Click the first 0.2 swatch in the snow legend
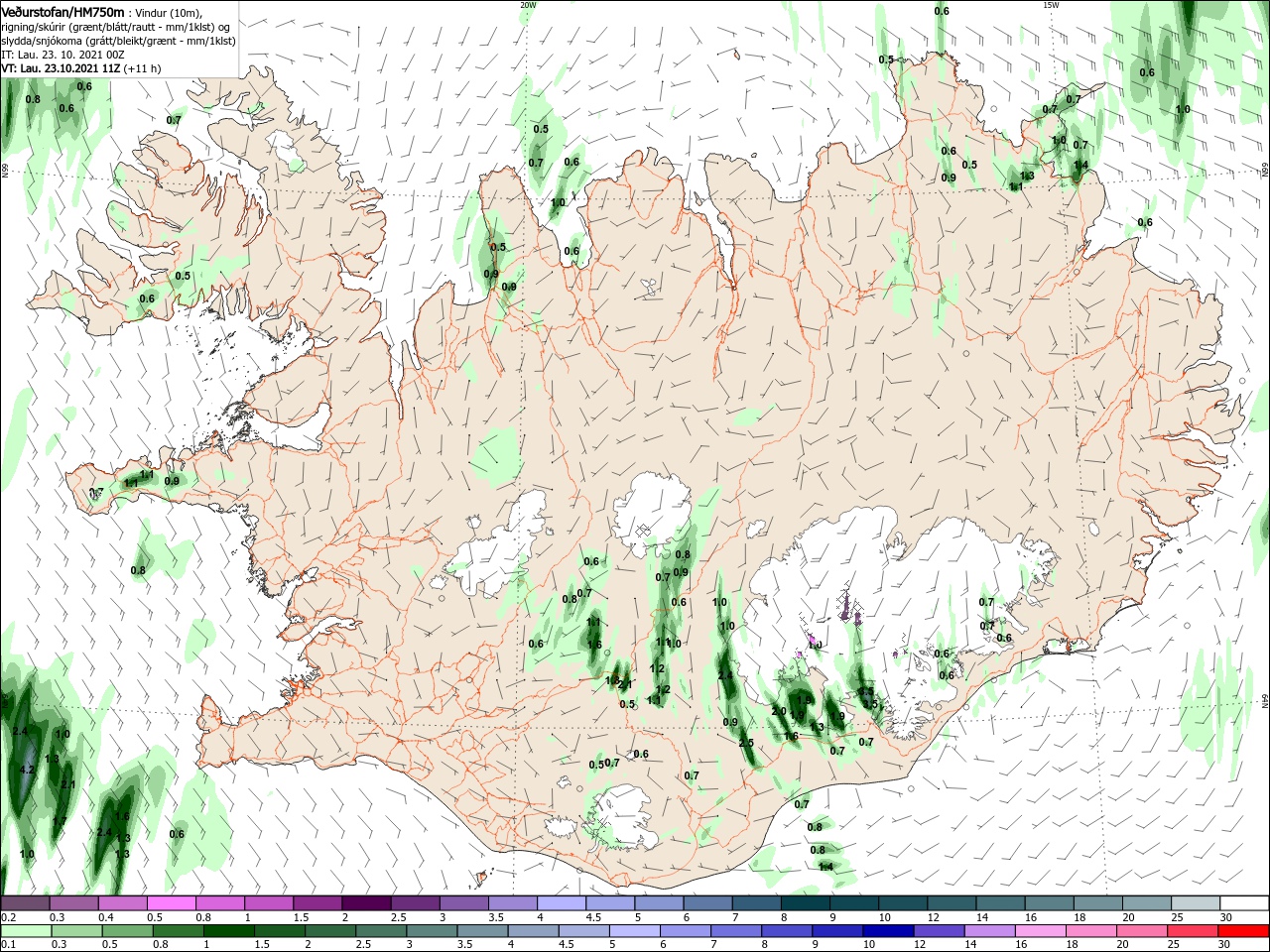The height and width of the screenshot is (952, 1270). click(x=25, y=903)
